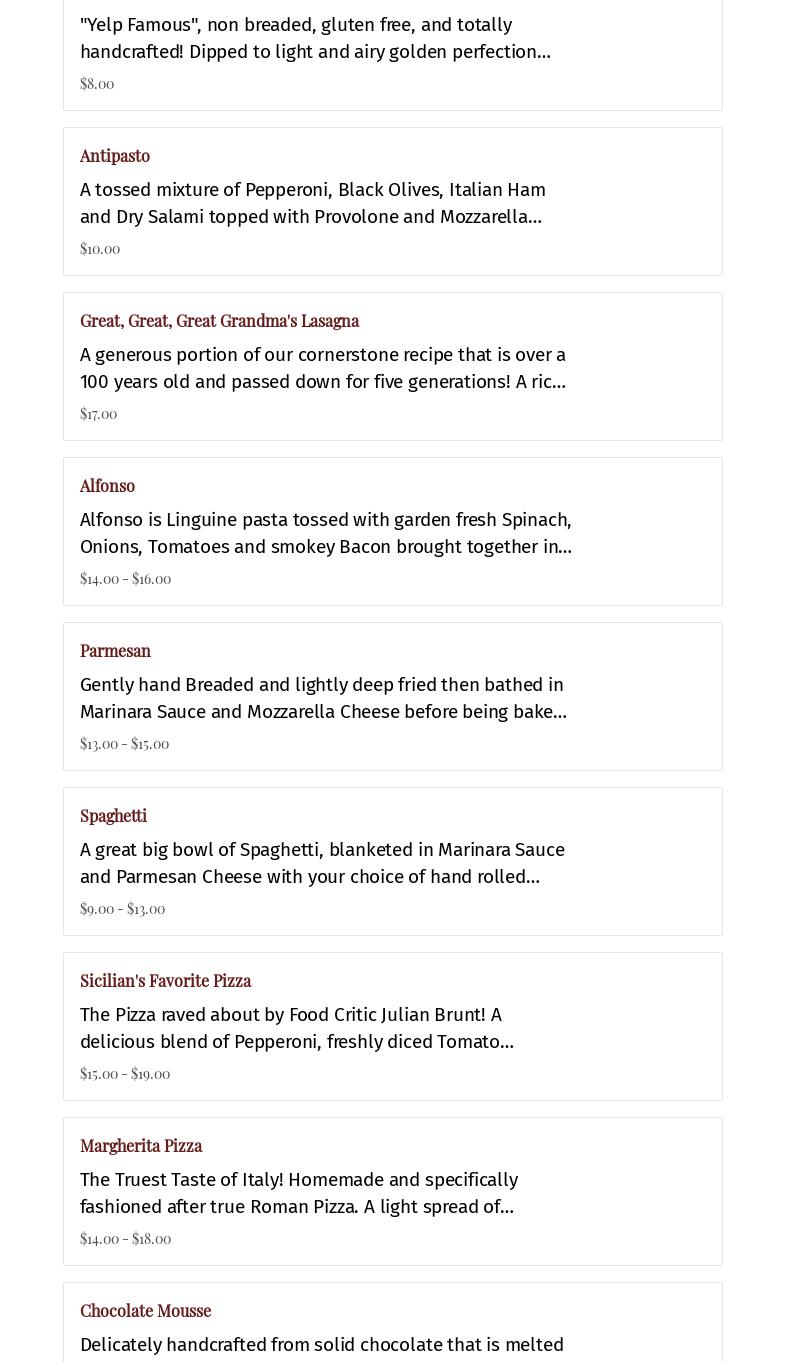Click the $10.00 Antipasto price
Image resolution: width=785 pixels, height=1362 pixels.
(x=100, y=249)
